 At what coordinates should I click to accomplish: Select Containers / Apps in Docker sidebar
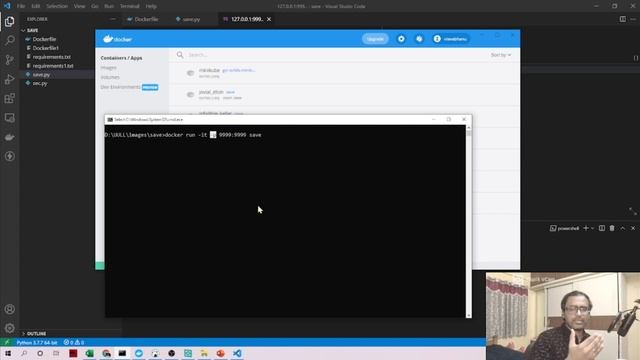[x=121, y=58]
